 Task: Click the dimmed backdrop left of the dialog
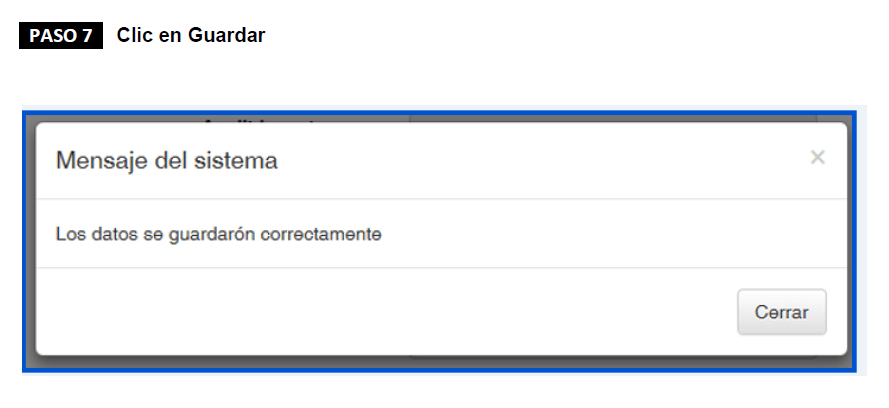tap(30, 240)
